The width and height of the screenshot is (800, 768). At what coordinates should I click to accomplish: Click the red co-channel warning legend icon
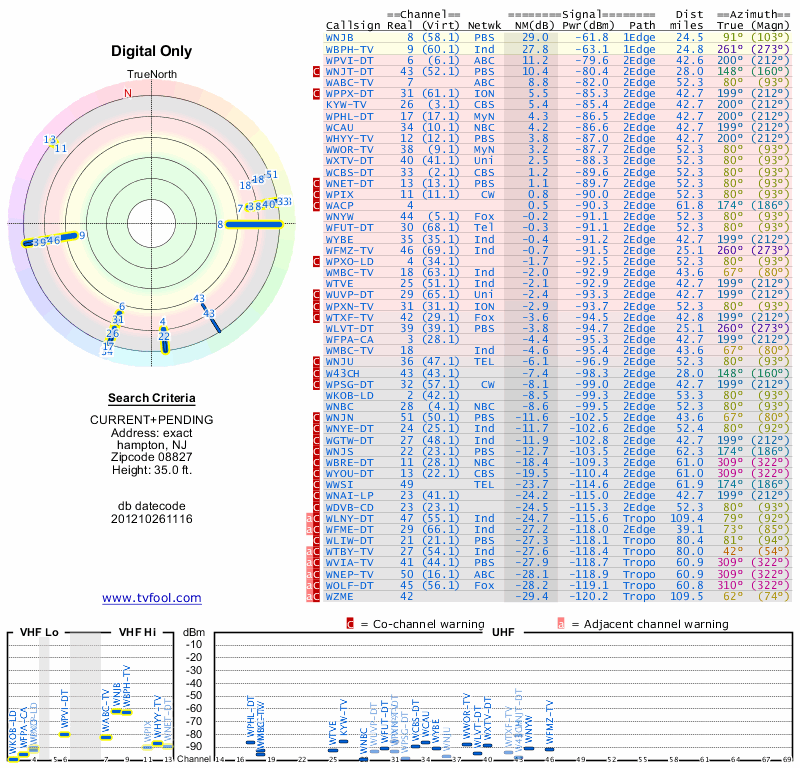tap(351, 624)
